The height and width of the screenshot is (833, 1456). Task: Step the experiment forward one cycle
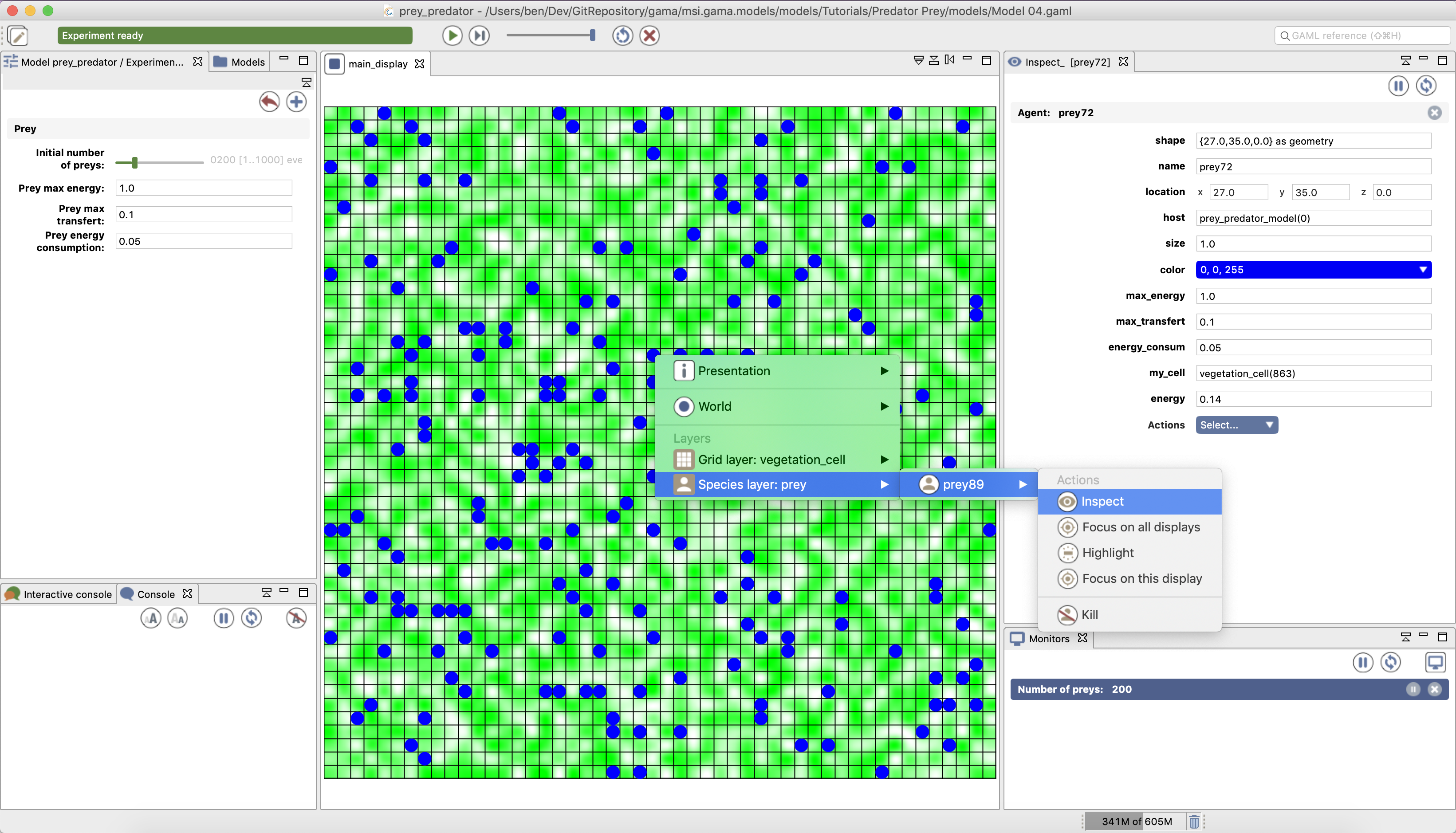479,35
